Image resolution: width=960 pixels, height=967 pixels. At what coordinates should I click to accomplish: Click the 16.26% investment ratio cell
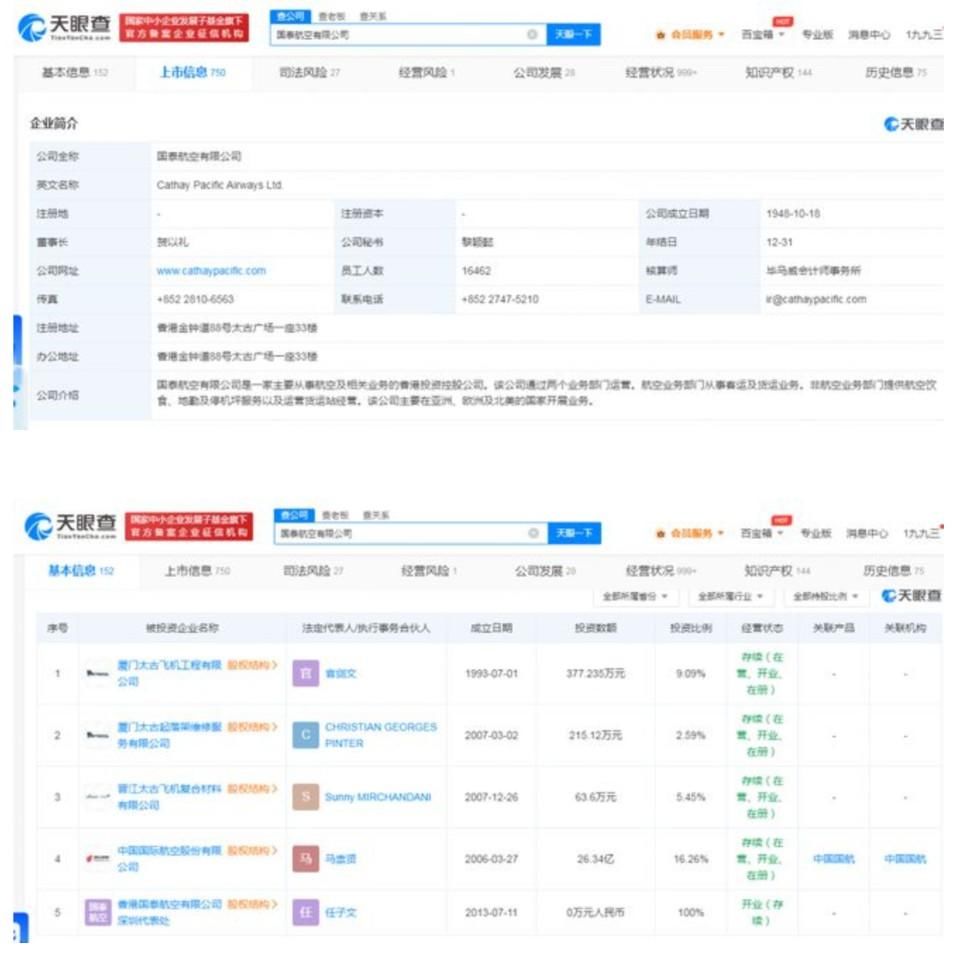click(x=691, y=858)
